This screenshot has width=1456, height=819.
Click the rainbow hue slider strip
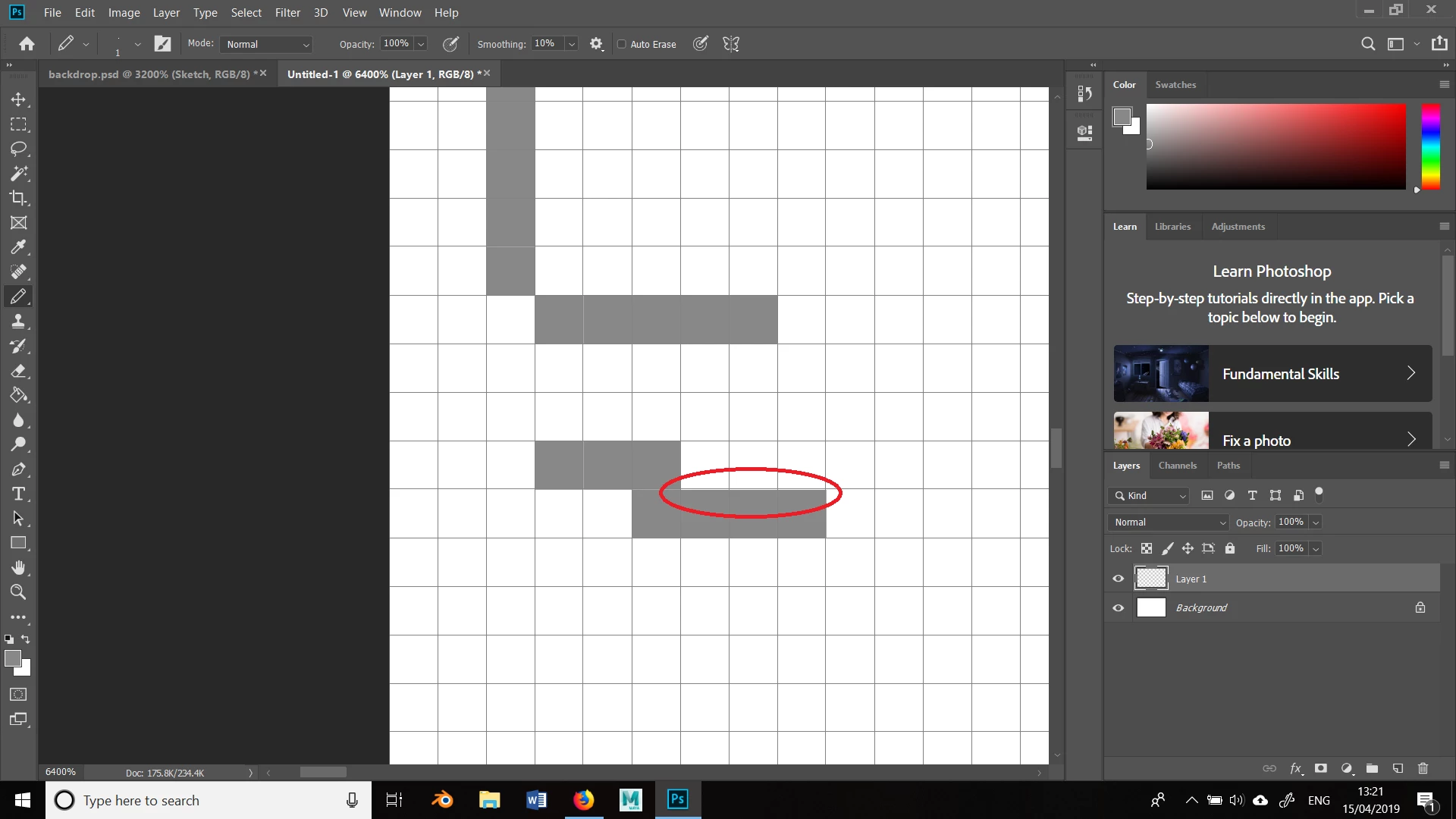(1430, 146)
